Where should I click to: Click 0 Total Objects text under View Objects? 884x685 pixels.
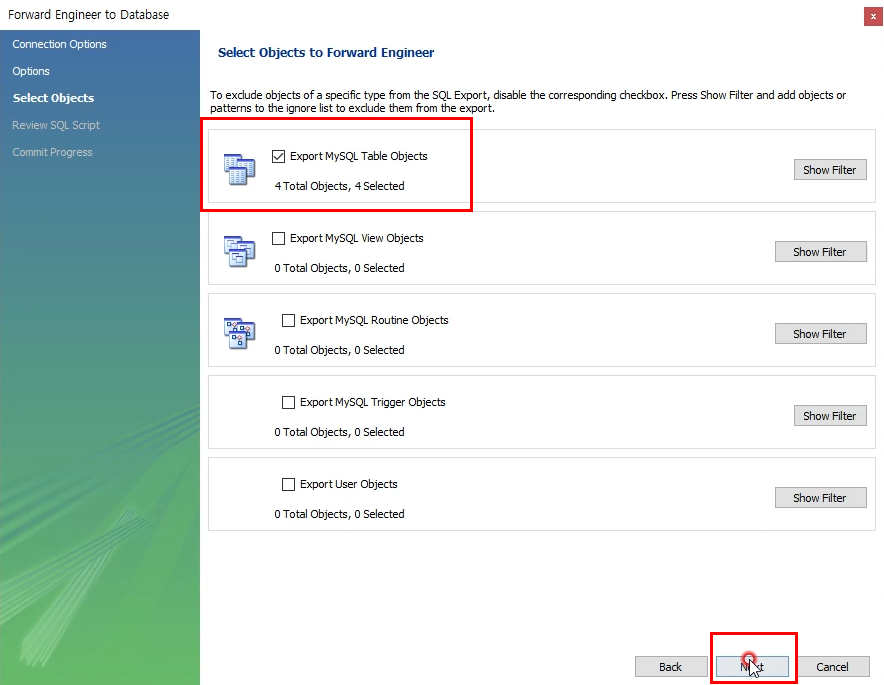[x=339, y=268]
